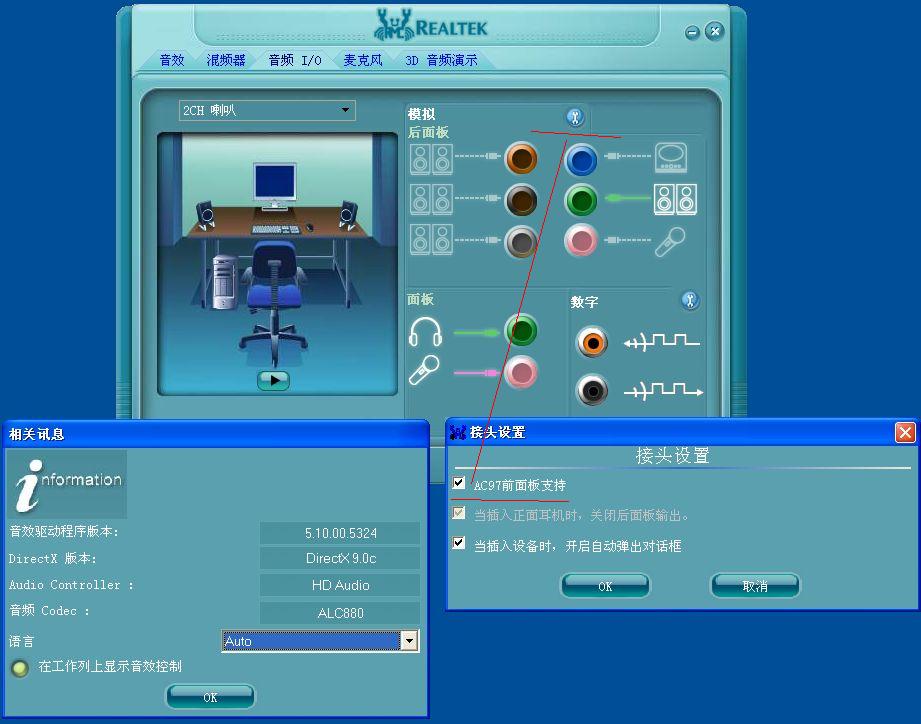Uncheck AC97前面板支持 checkbox
Viewport: 921px width, 724px height.
point(459,483)
